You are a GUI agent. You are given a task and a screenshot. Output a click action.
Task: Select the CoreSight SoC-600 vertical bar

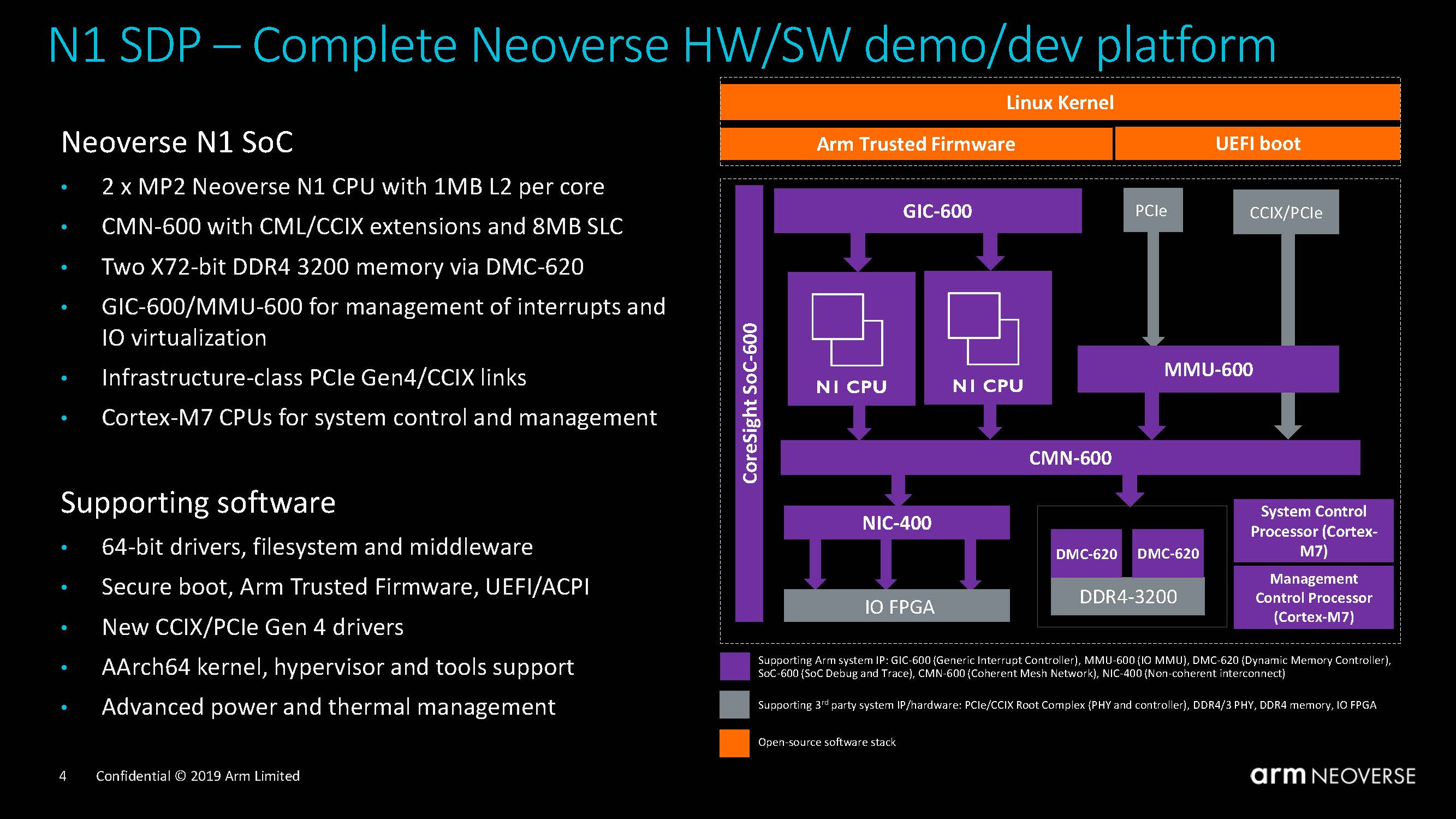pos(750,402)
